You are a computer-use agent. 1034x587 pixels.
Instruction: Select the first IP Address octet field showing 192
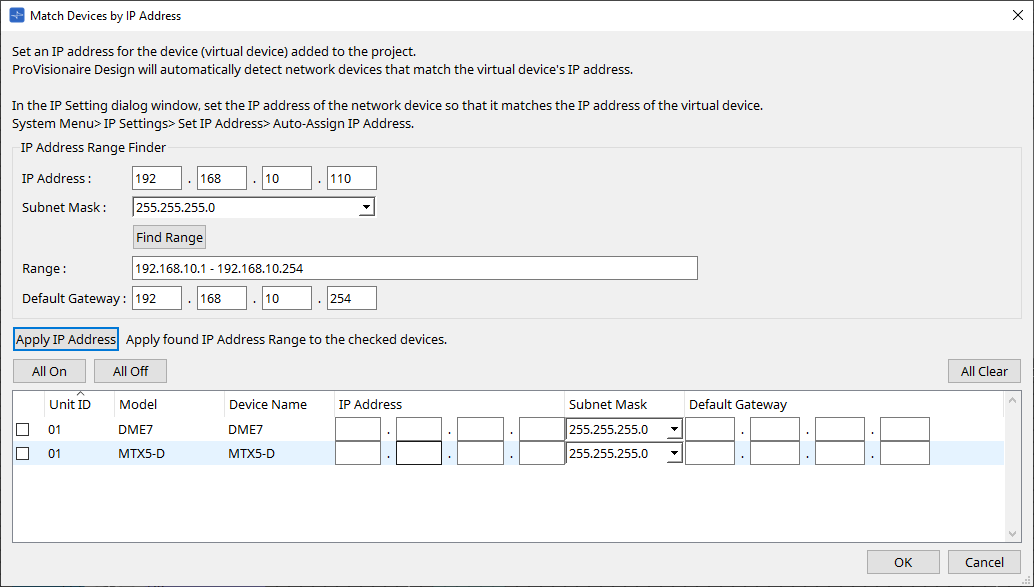pyautogui.click(x=156, y=177)
